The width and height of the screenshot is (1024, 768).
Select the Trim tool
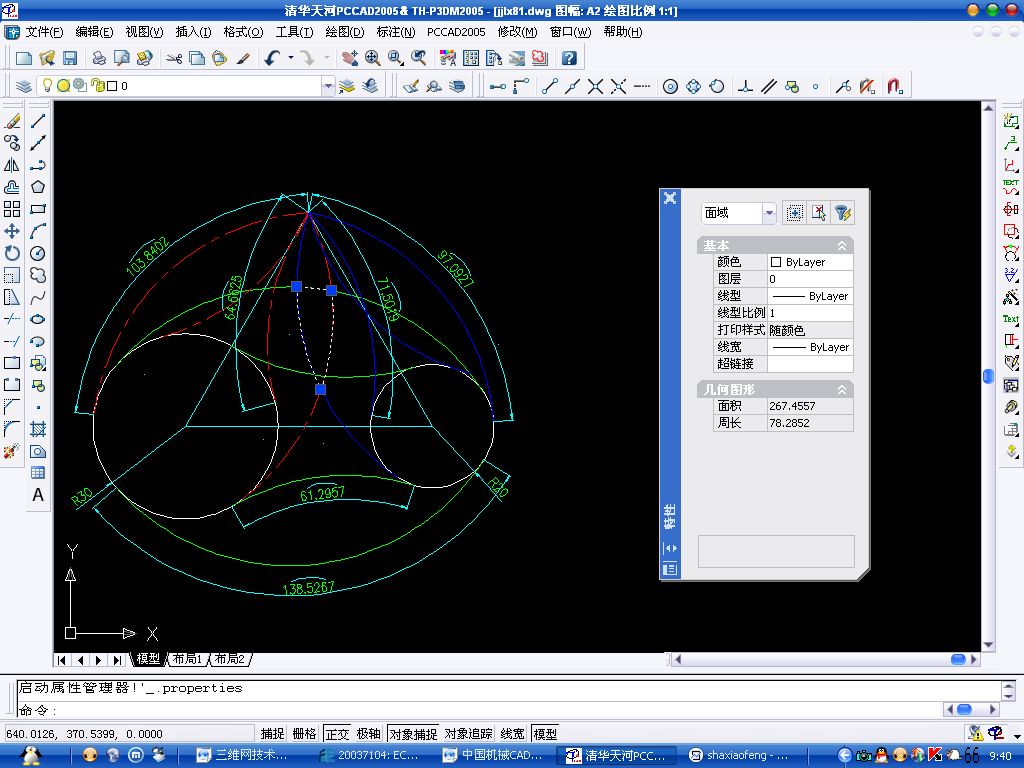pyautogui.click(x=12, y=319)
